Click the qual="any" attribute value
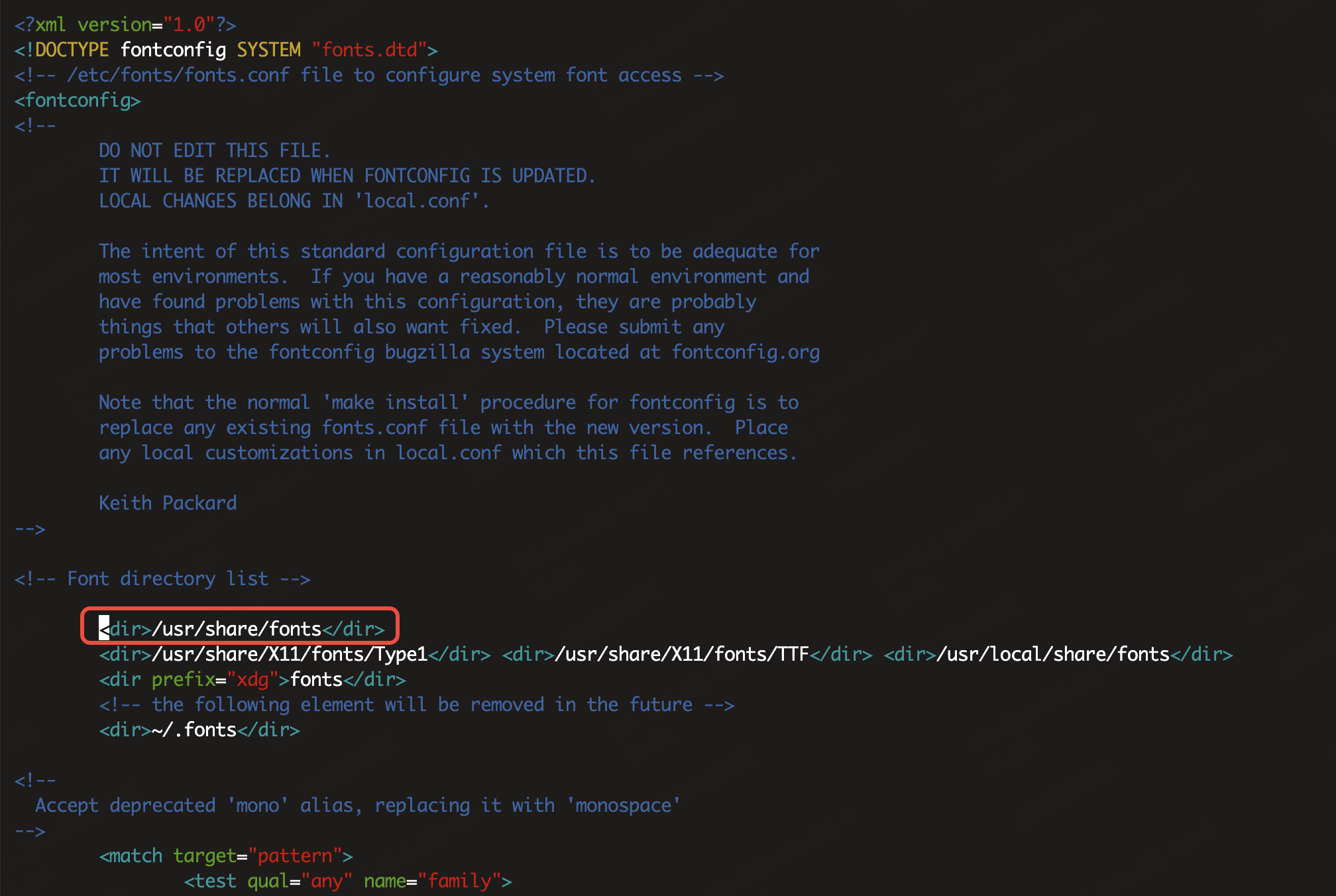The width and height of the screenshot is (1336, 896). click(327, 881)
